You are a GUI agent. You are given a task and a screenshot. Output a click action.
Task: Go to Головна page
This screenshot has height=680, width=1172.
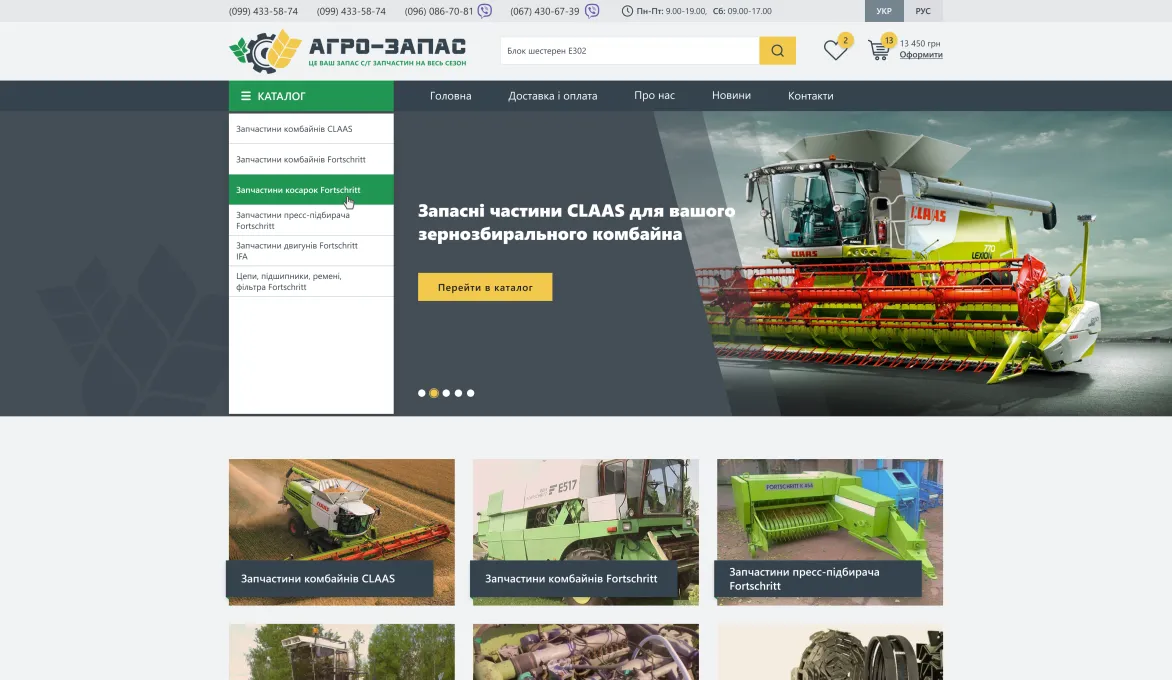[451, 96]
